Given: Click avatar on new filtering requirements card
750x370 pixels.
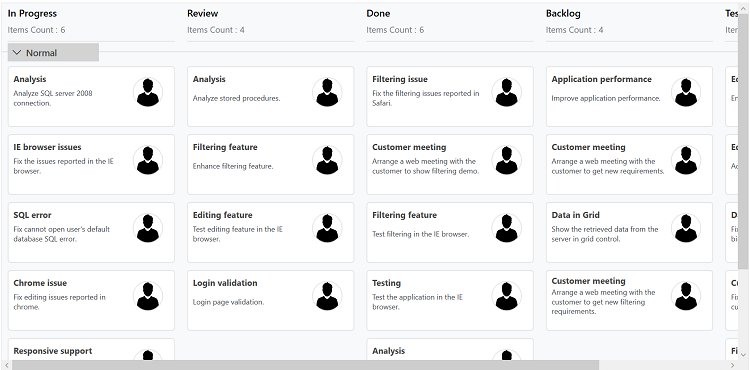Looking at the screenshot, I should click(686, 296).
